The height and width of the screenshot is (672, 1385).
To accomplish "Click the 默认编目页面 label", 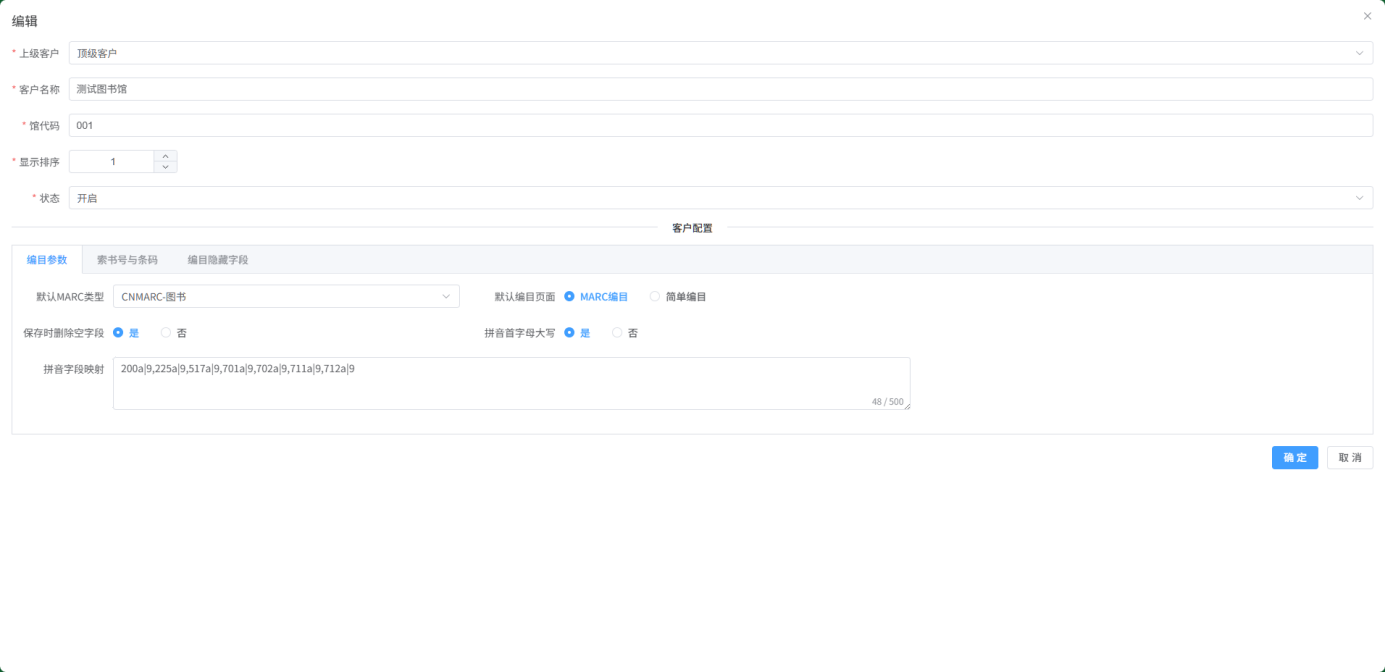I will click(525, 297).
